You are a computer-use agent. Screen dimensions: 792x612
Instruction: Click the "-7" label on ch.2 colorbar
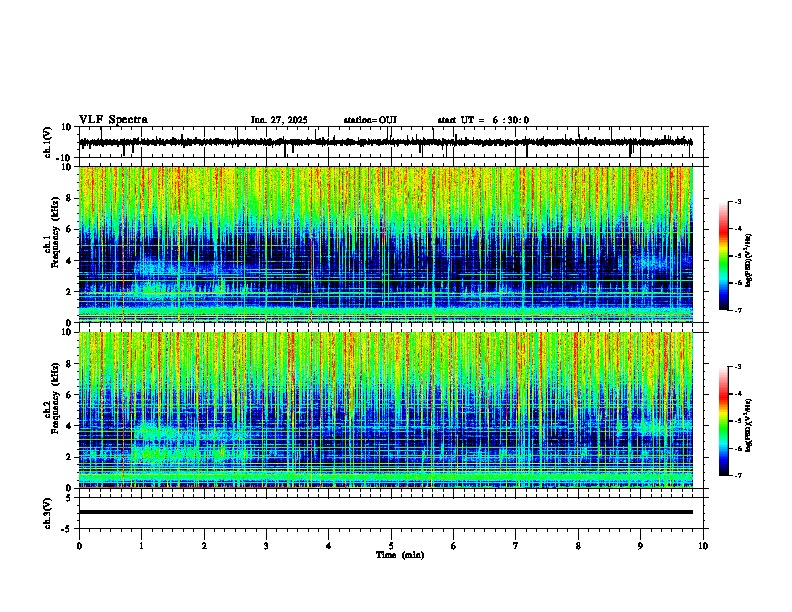pos(737,475)
